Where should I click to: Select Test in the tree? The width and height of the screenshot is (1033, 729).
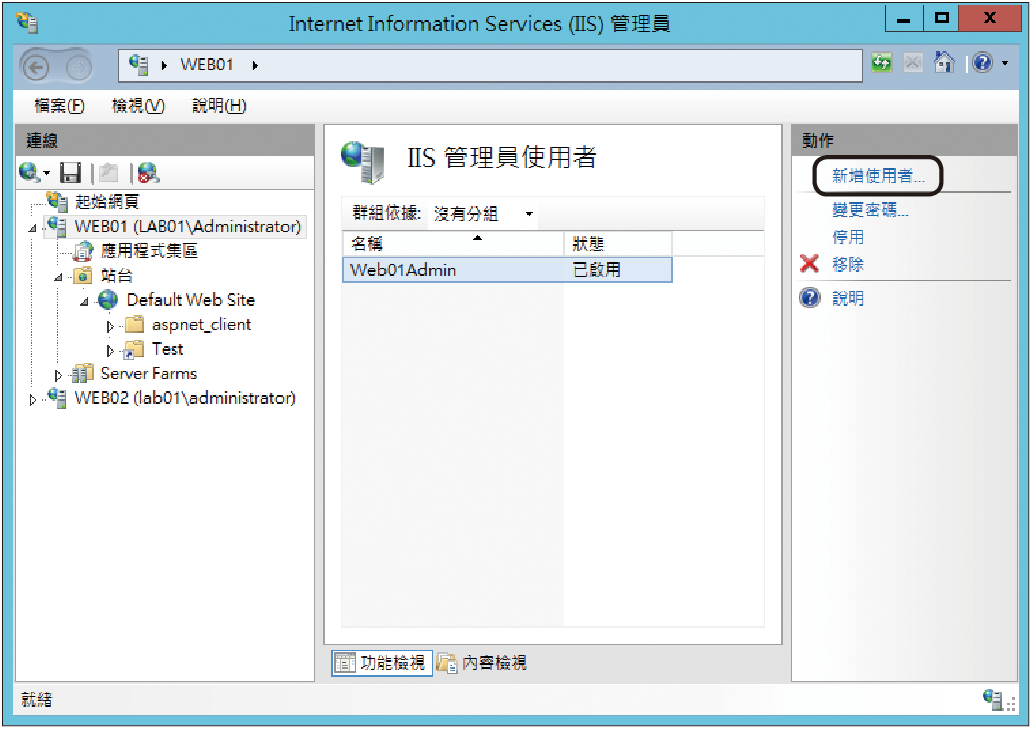click(167, 349)
